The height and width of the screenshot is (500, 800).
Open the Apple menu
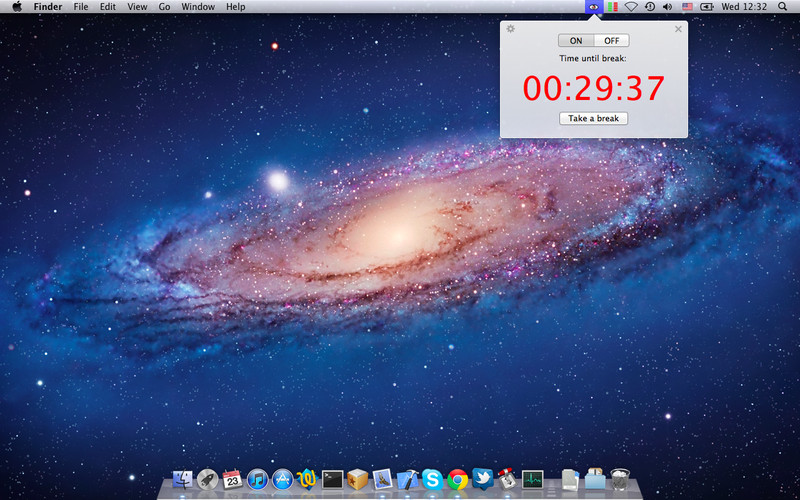17,7
